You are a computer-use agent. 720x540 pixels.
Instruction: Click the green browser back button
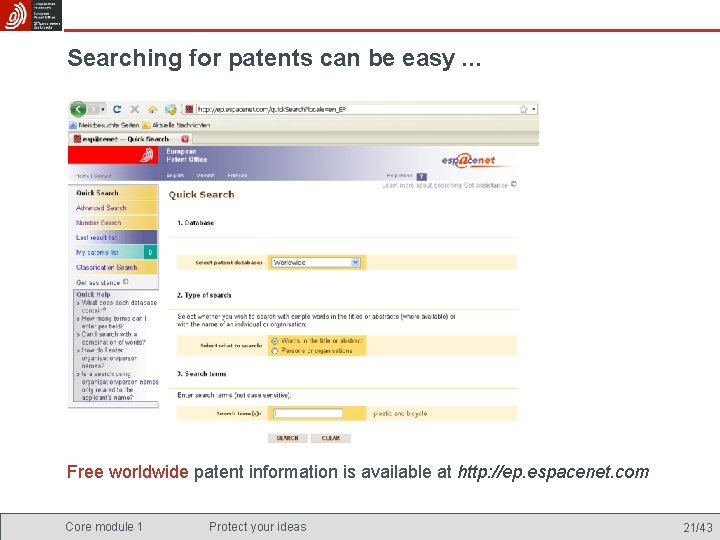pyautogui.click(x=78, y=109)
